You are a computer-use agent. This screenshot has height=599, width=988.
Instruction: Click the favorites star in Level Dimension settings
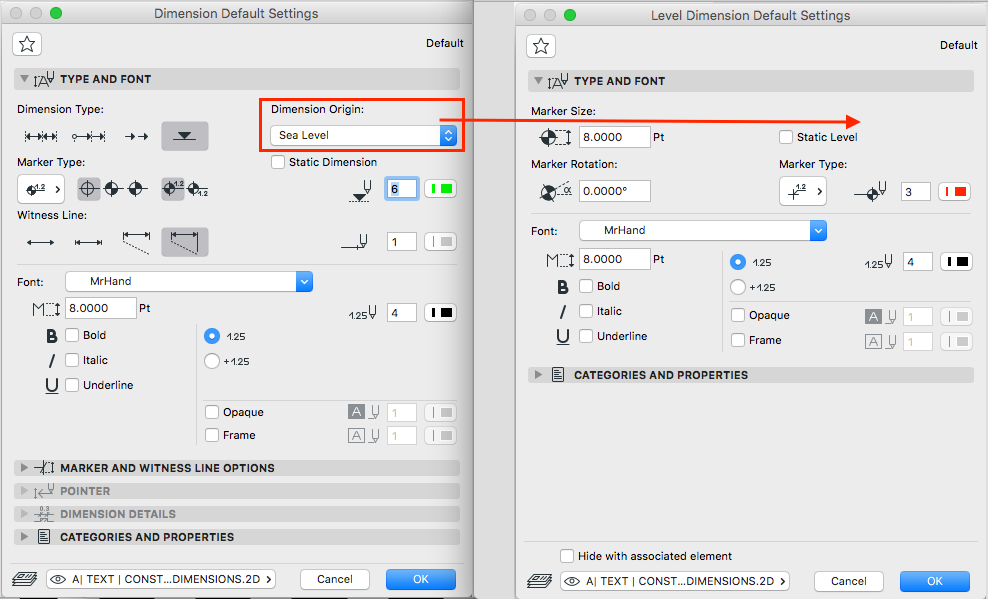[x=541, y=46]
